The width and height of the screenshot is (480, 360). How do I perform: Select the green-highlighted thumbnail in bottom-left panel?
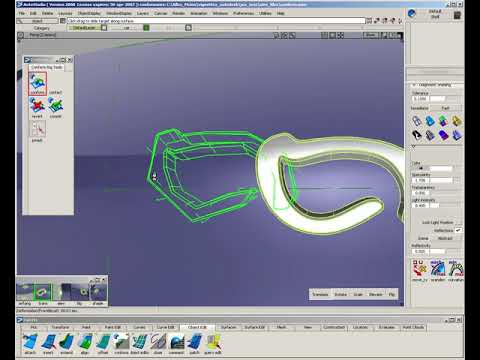(x=43, y=292)
